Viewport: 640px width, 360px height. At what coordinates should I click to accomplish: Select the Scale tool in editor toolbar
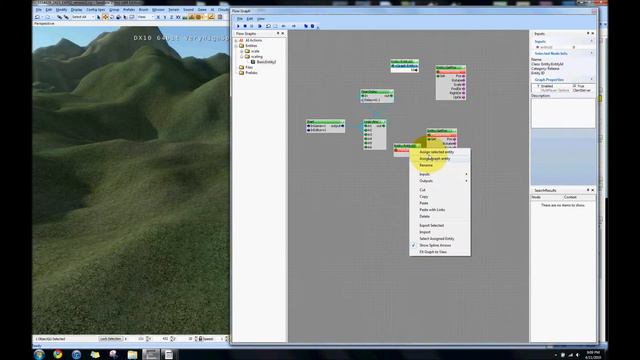(118, 17)
